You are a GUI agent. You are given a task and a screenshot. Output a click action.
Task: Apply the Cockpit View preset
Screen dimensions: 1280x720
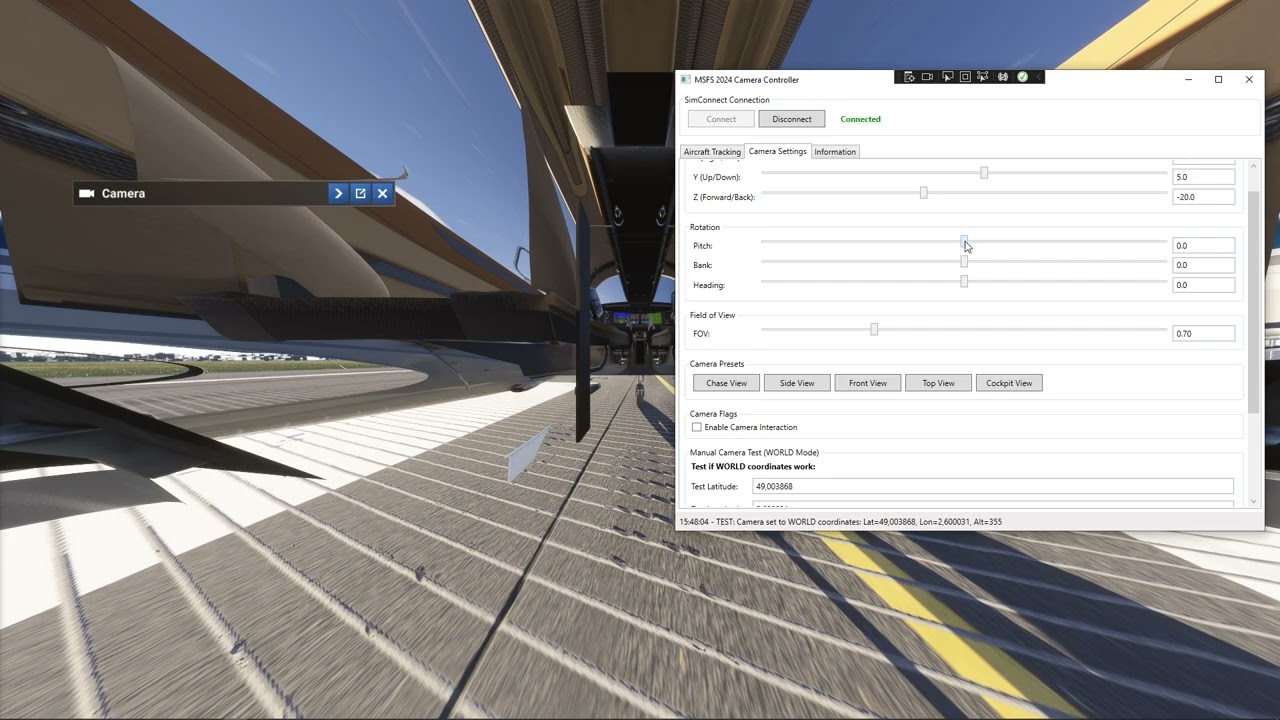[1009, 383]
